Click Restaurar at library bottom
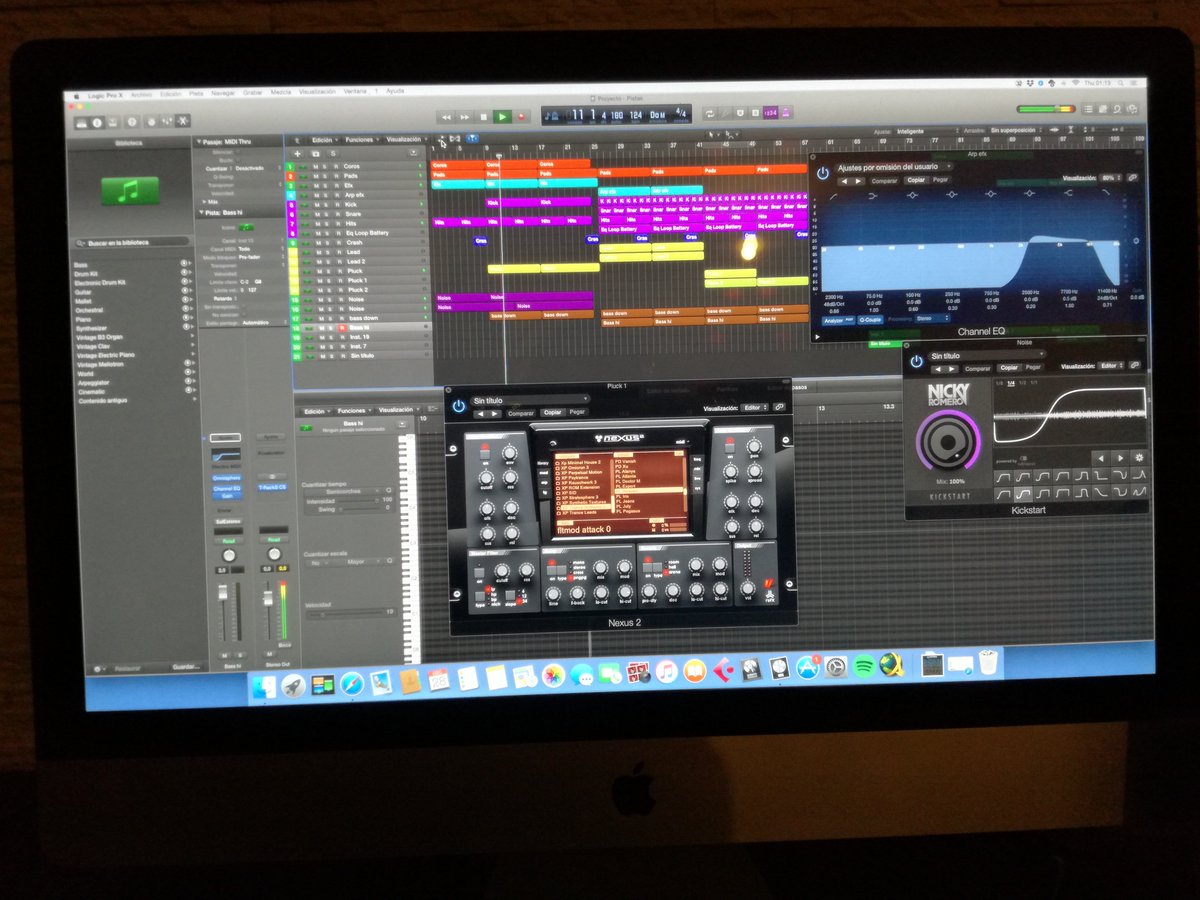Image resolution: width=1200 pixels, height=900 pixels. [x=127, y=667]
